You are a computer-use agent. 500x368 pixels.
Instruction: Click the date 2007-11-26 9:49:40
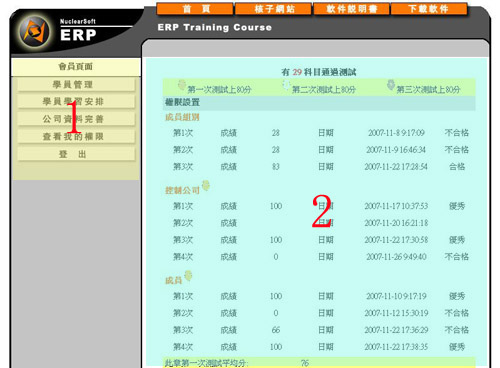(396, 257)
